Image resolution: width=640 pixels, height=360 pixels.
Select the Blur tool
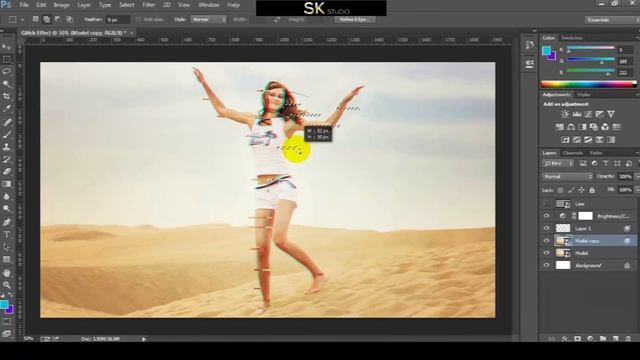point(7,196)
